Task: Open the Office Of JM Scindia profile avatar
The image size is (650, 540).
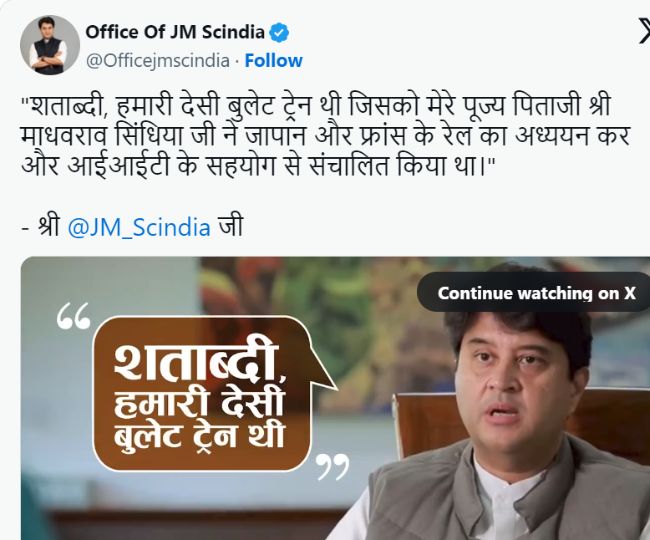Action: pos(50,46)
